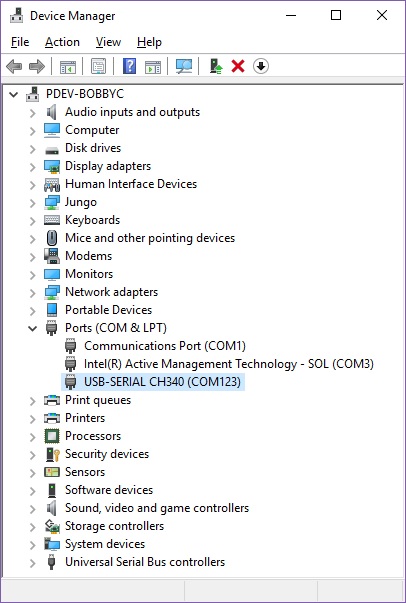Click the Update driver software icon
The image size is (406, 603).
pyautogui.click(x=216, y=67)
